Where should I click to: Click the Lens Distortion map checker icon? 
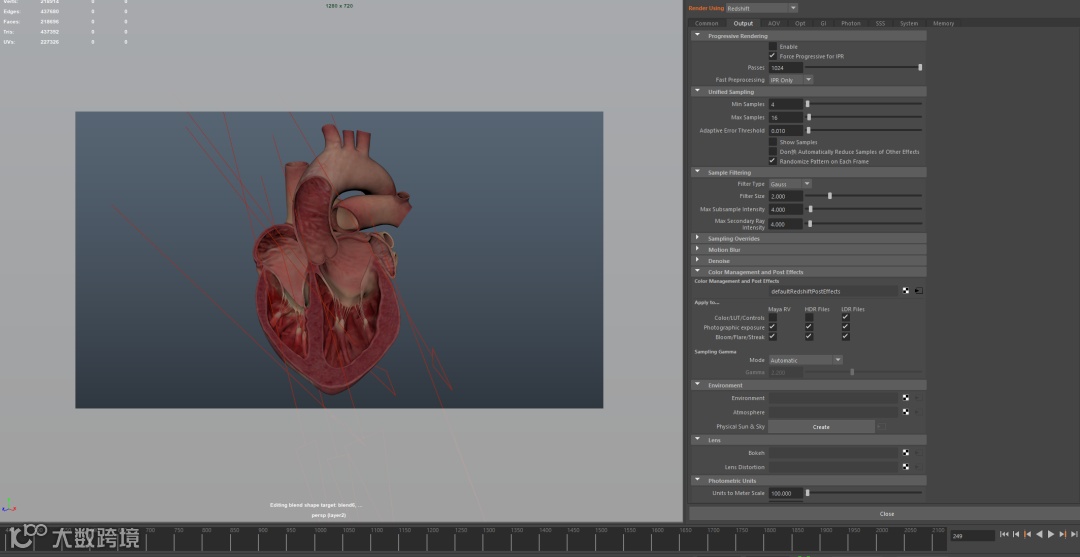pyautogui.click(x=906, y=467)
